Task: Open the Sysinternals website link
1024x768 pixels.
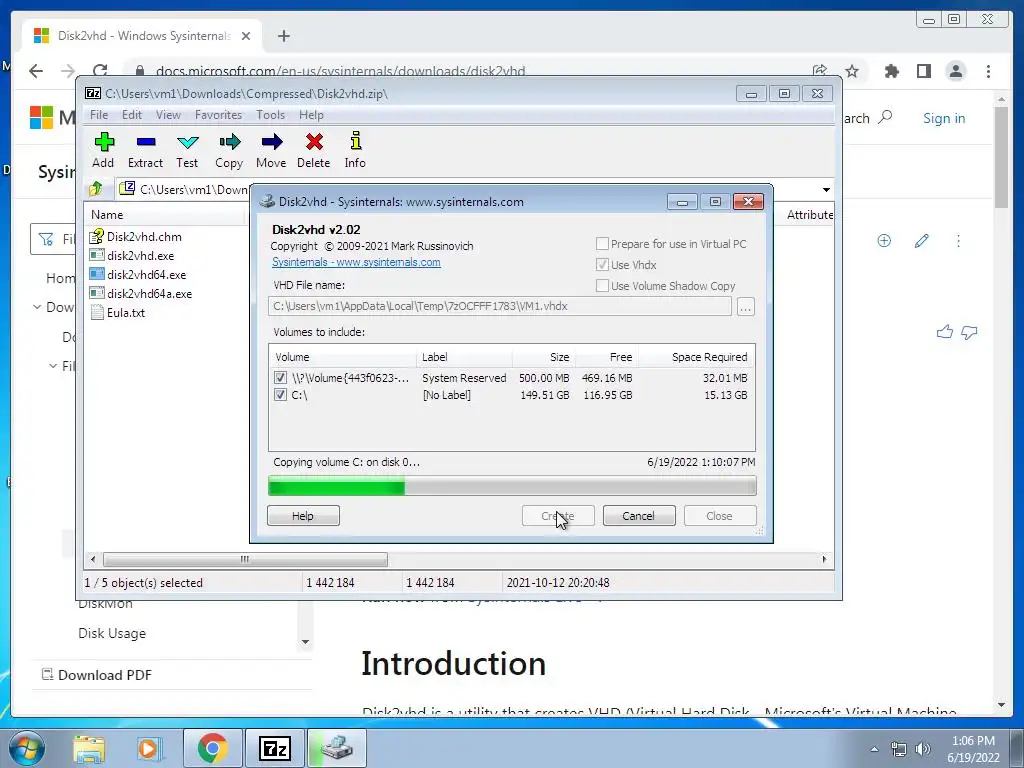Action: pos(356,262)
